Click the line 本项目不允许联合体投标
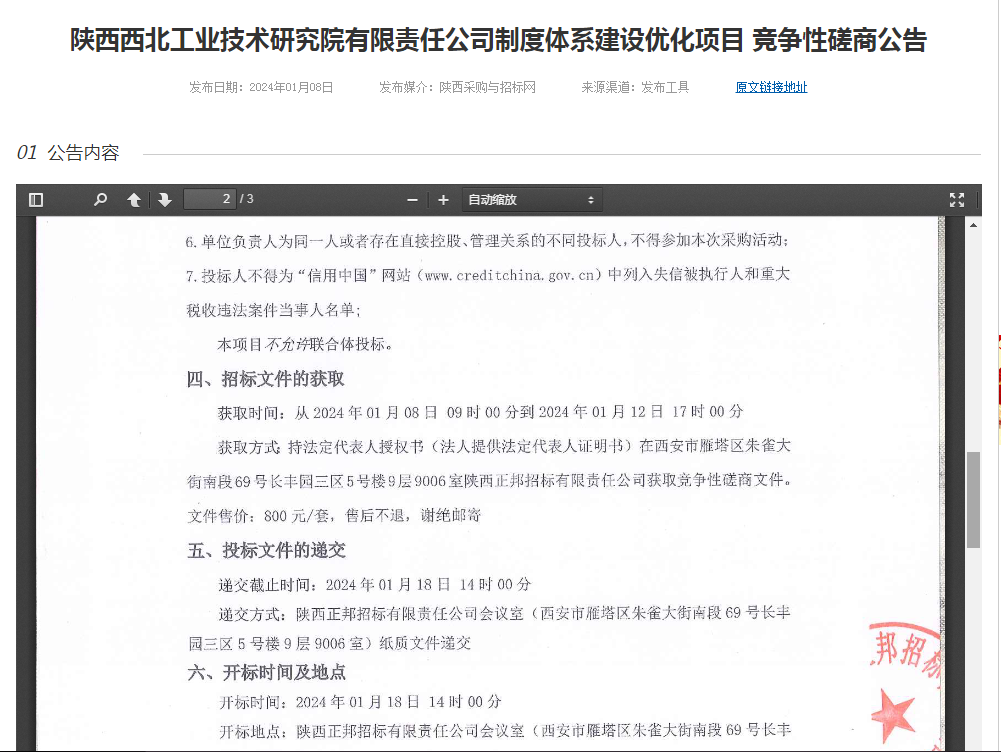The height and width of the screenshot is (752, 1001). tap(305, 345)
